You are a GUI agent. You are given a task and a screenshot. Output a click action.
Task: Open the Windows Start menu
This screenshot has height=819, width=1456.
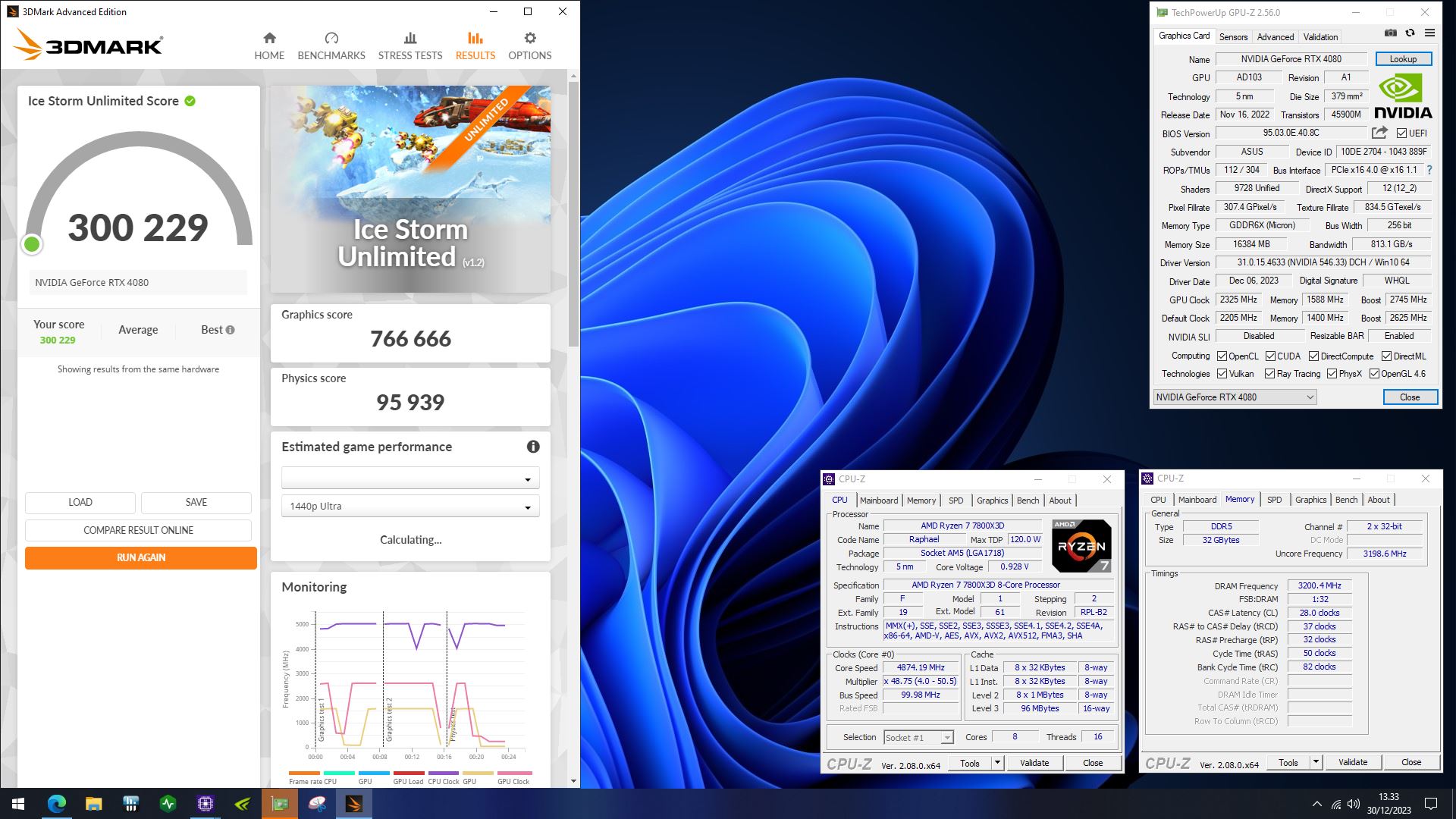click(x=18, y=804)
